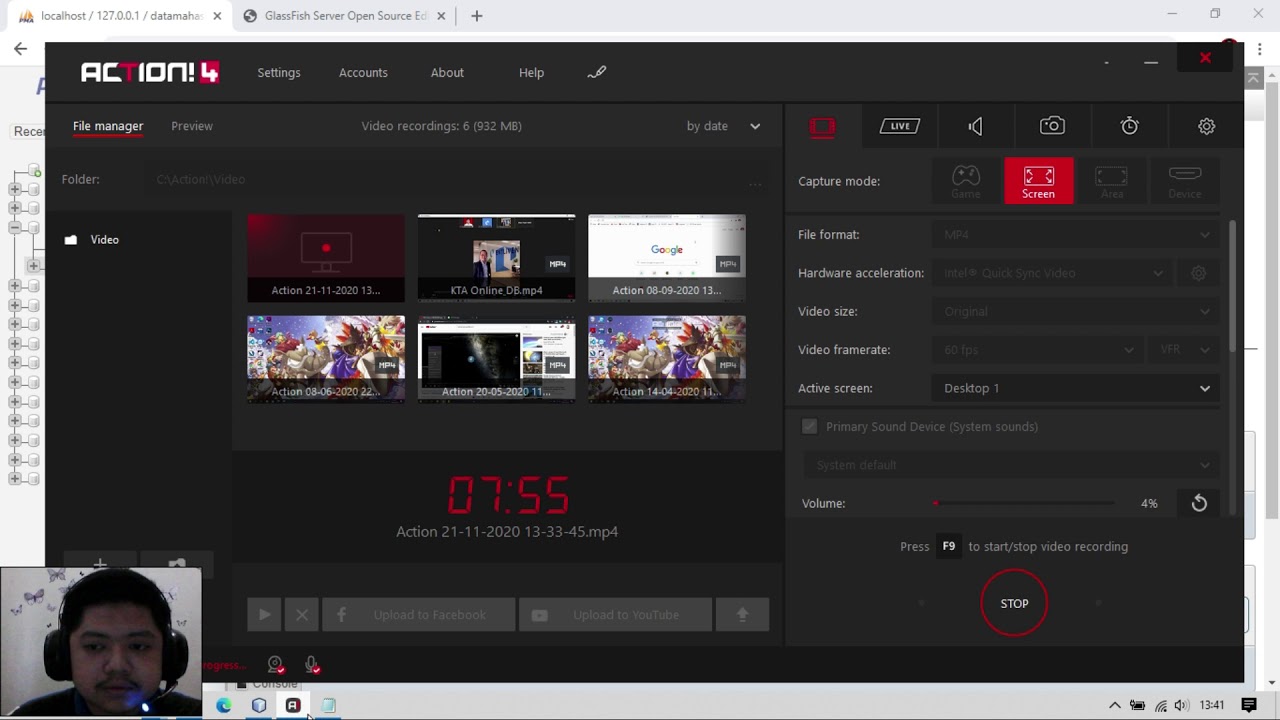Go back in the browser
The width and height of the screenshot is (1280, 720).
point(20,48)
